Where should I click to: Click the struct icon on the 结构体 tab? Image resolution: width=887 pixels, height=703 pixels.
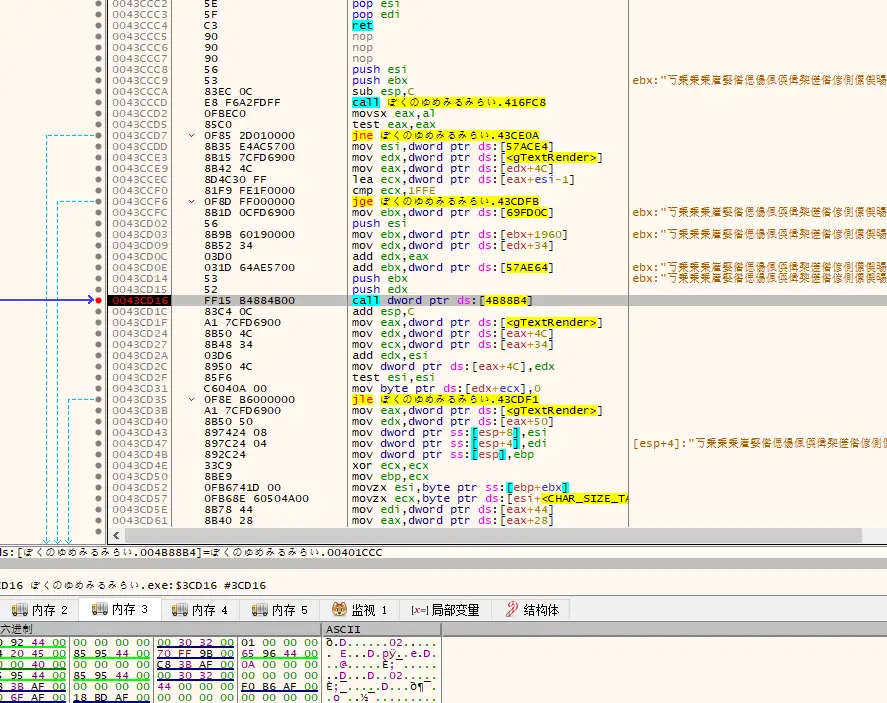click(512, 609)
